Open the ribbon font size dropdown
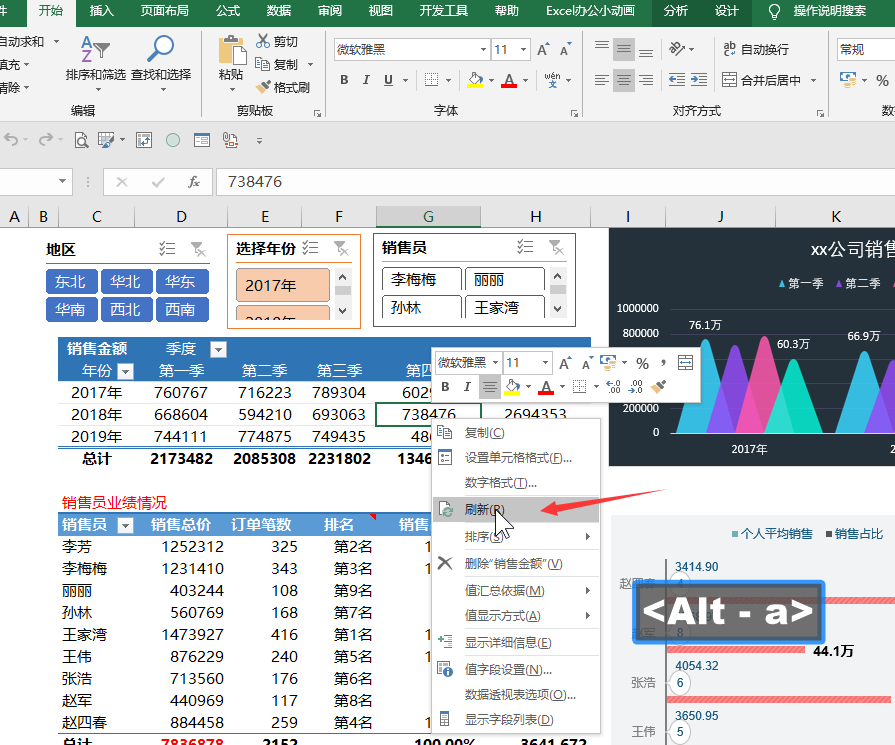Viewport: 895px width, 745px height. point(523,50)
